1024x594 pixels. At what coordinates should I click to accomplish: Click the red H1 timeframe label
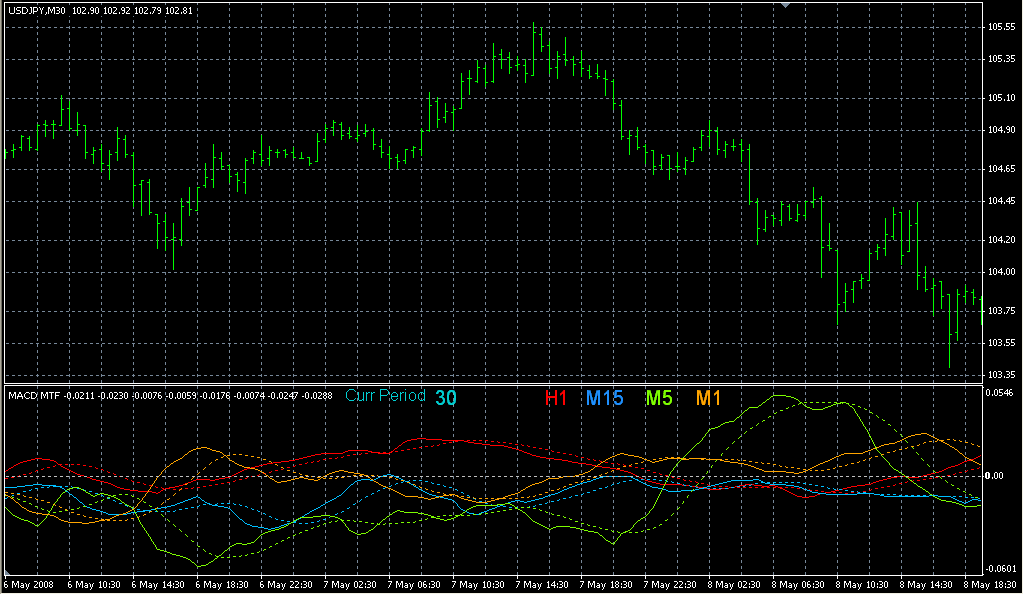(x=556, y=398)
